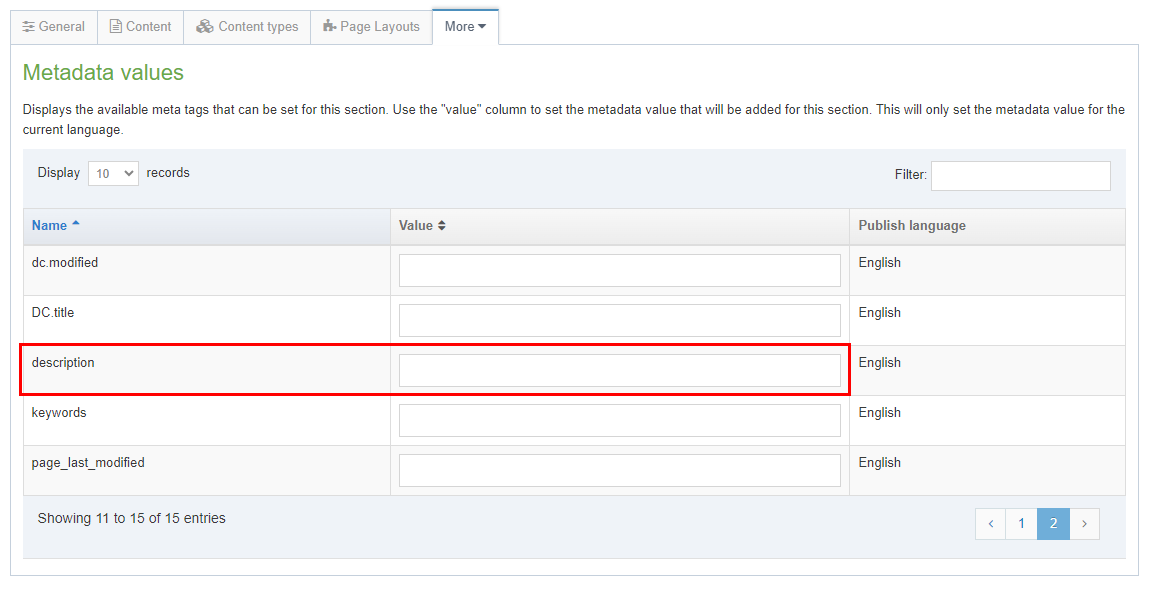Click English in the keywords row

point(879,412)
